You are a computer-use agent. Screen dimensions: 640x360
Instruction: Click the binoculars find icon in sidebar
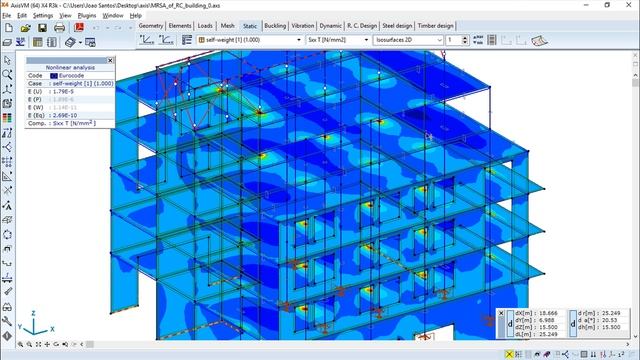7,307
